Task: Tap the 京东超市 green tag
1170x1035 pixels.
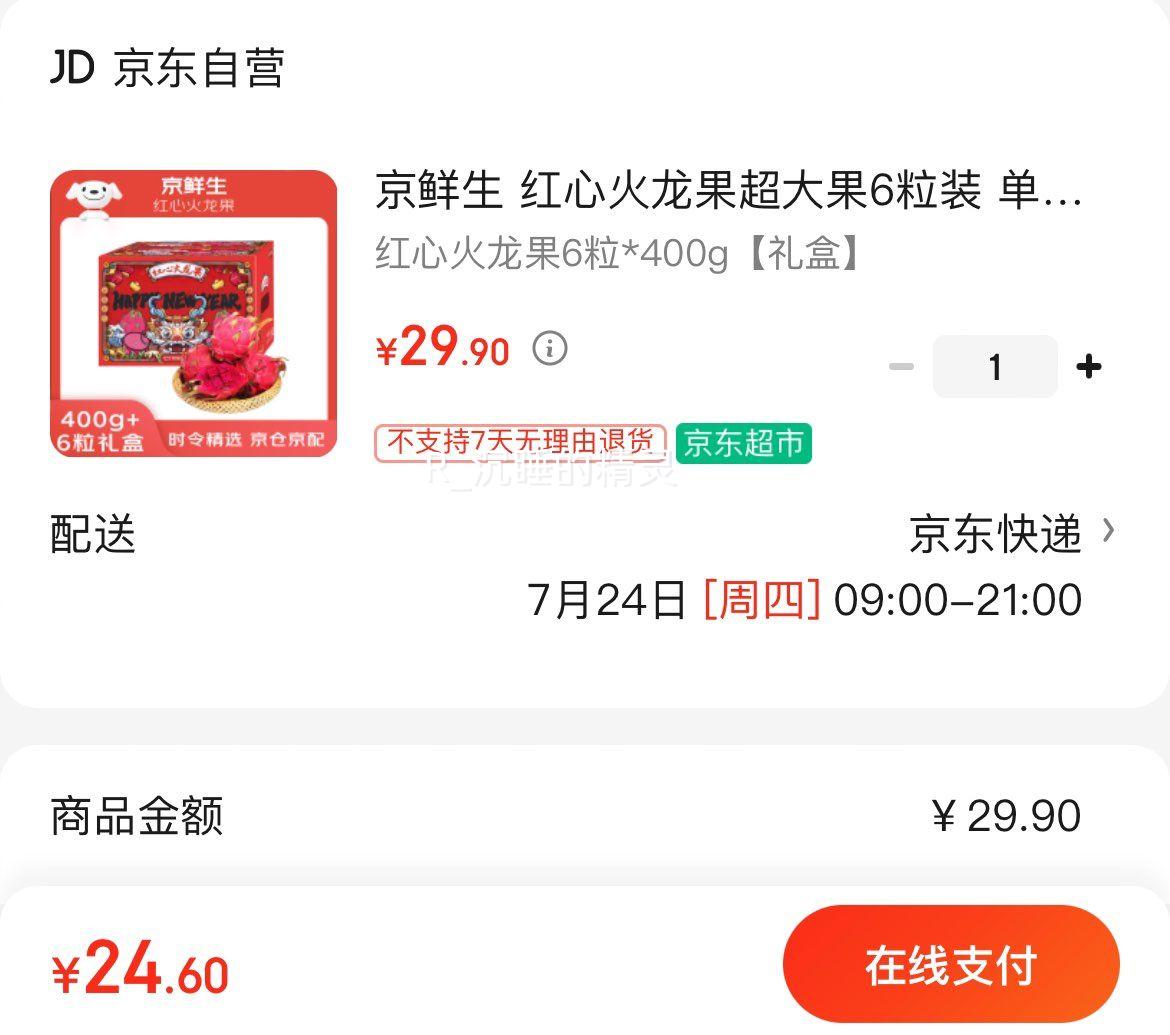Action: (743, 443)
